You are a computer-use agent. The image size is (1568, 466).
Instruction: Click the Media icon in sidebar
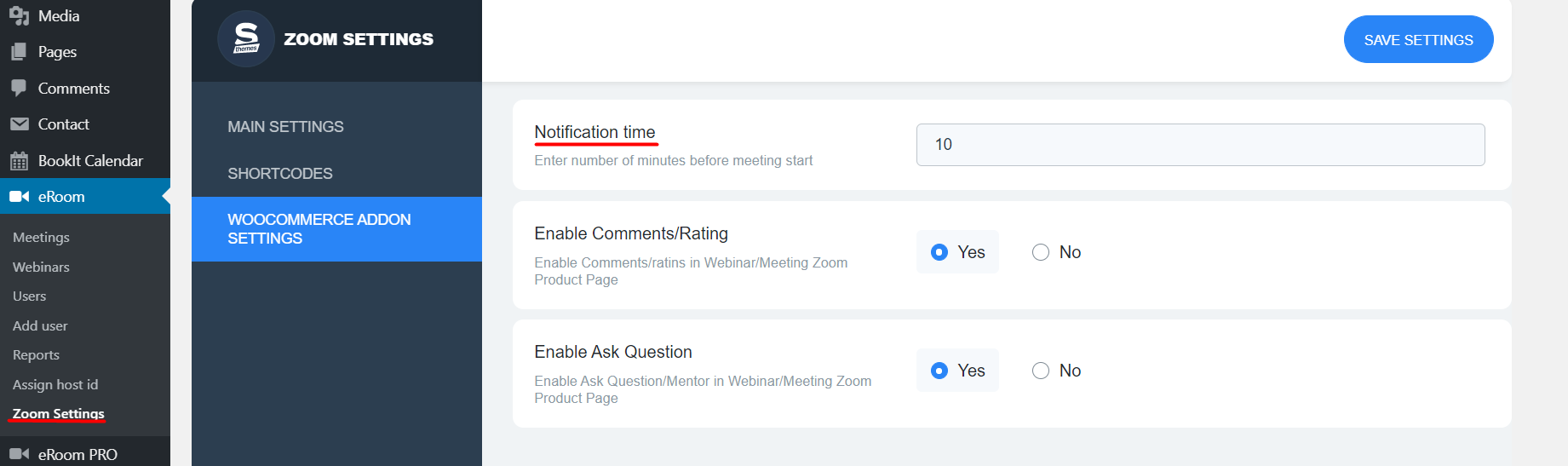click(19, 15)
